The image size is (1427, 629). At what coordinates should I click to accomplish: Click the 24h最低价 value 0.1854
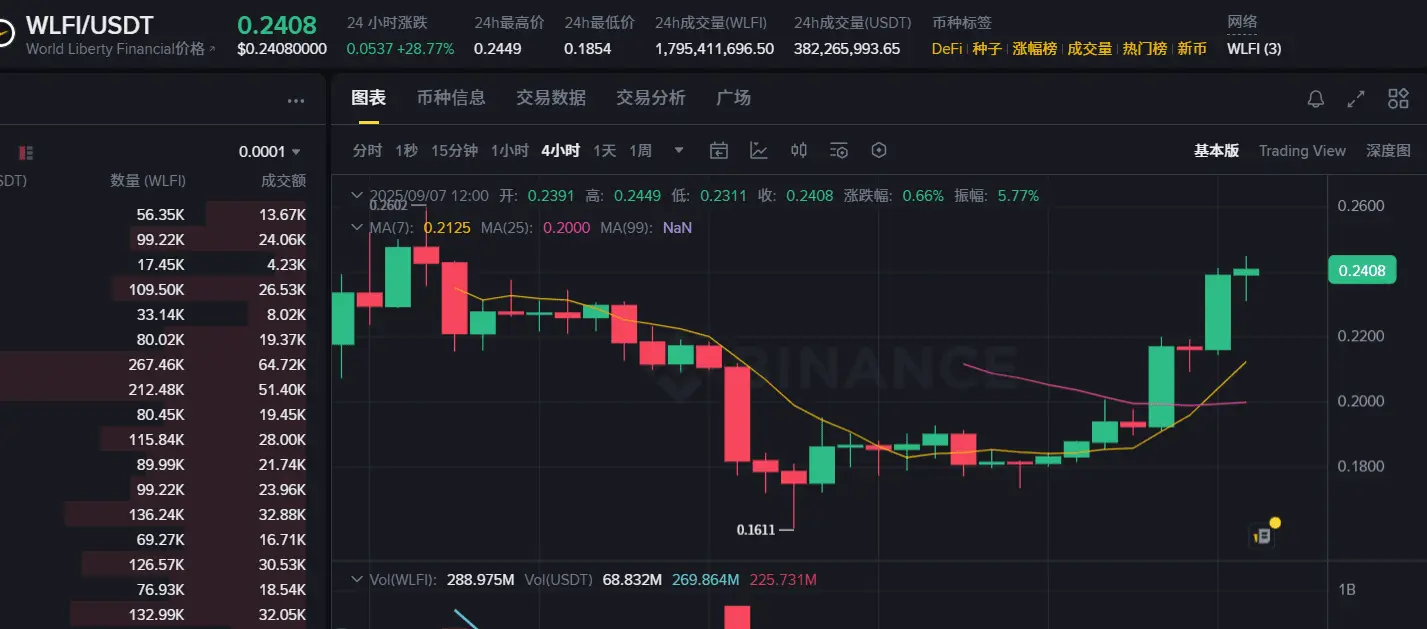tap(588, 48)
